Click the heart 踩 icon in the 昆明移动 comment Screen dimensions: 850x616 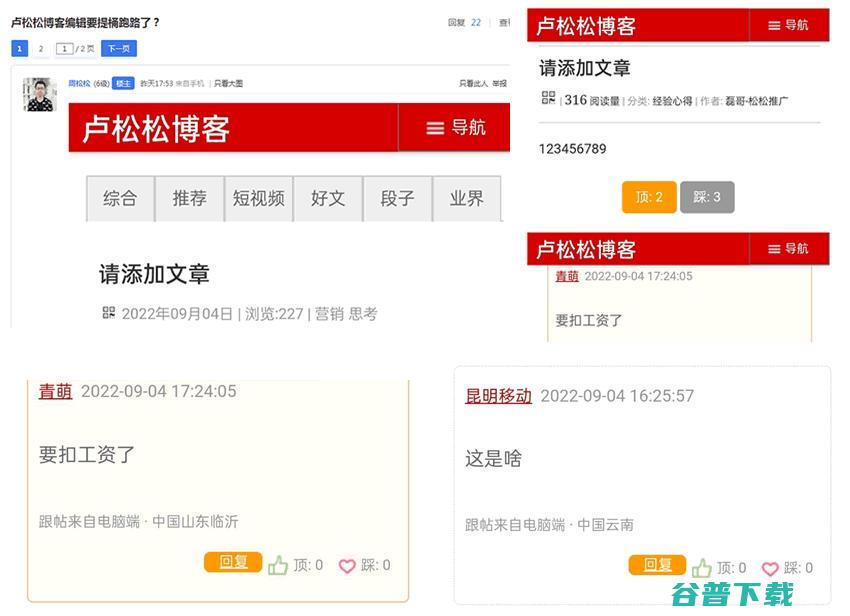click(x=770, y=569)
